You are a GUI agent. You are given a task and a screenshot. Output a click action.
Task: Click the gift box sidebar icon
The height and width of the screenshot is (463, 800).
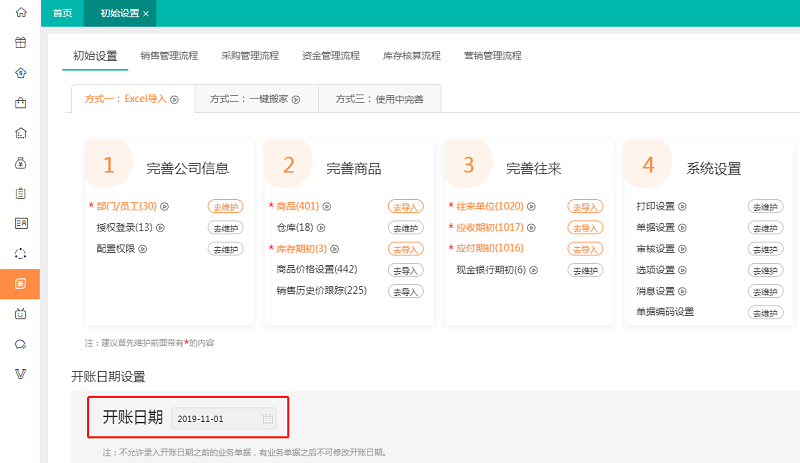point(20,43)
